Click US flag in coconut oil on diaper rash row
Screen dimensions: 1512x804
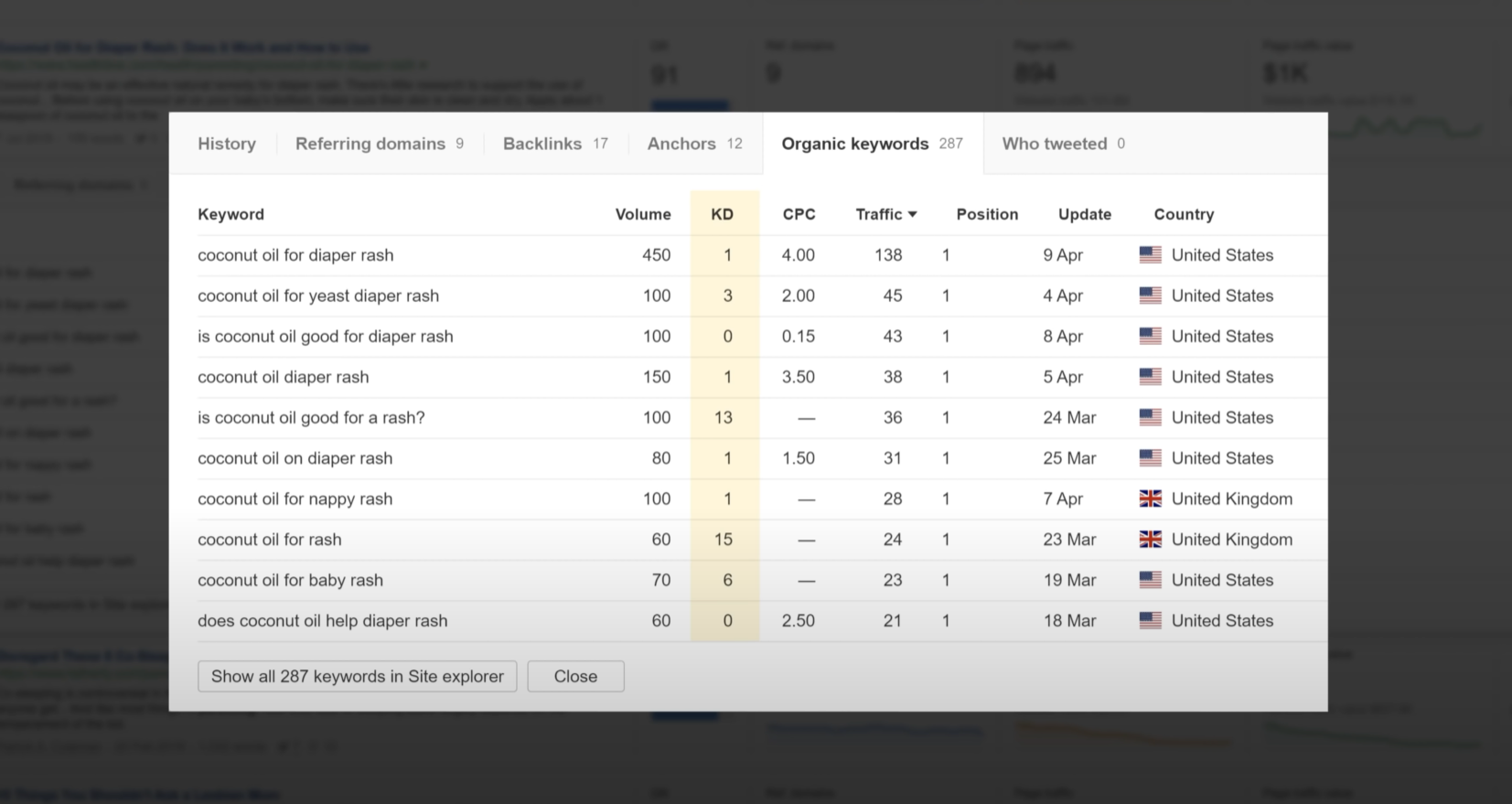tap(1150, 458)
